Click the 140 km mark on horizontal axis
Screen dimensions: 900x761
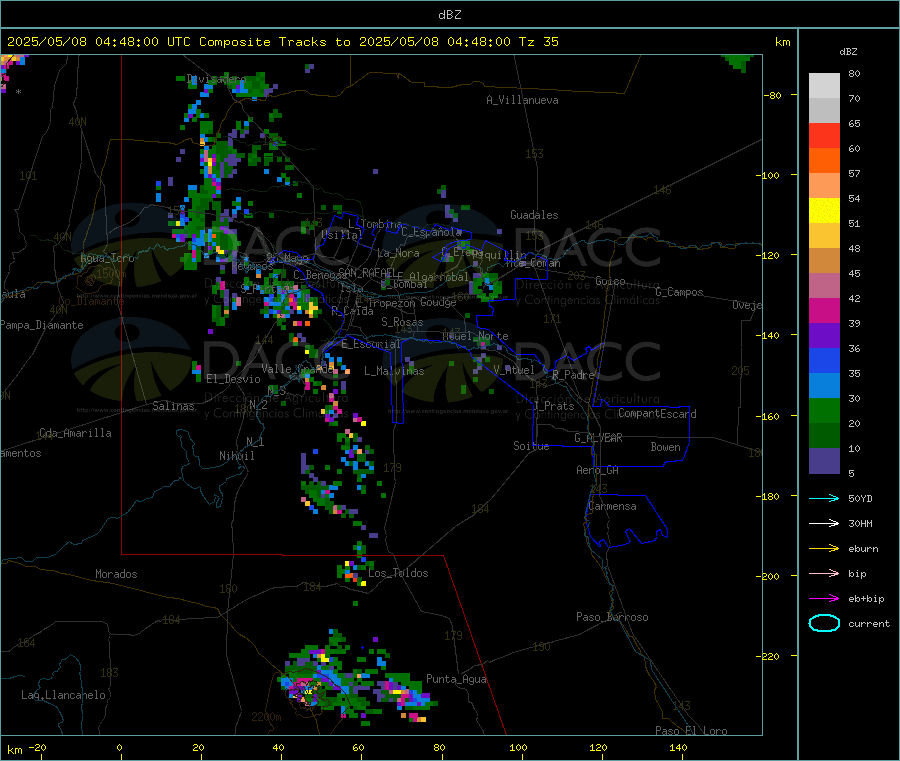click(x=678, y=747)
